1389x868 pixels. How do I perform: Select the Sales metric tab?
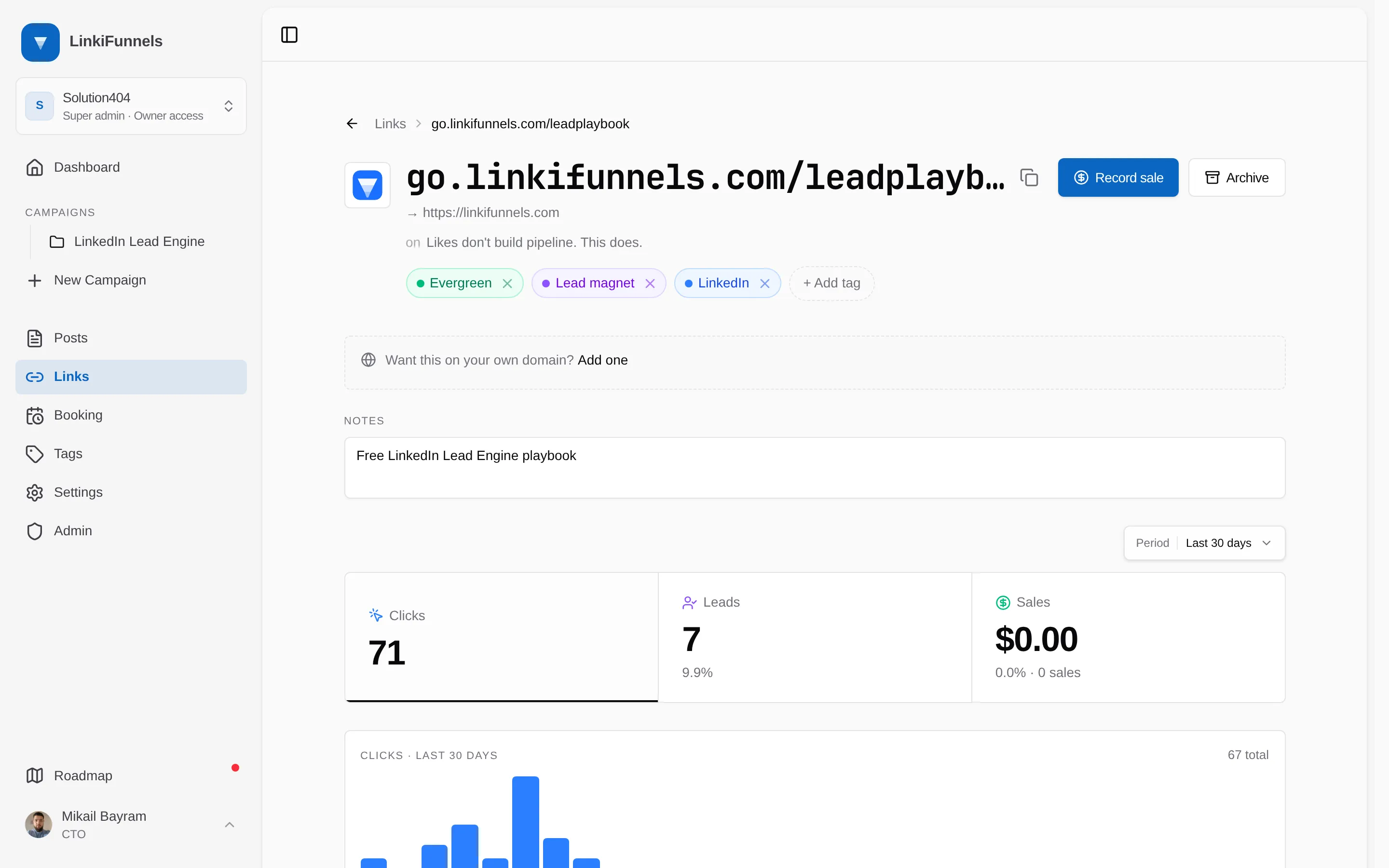pyautogui.click(x=1128, y=637)
